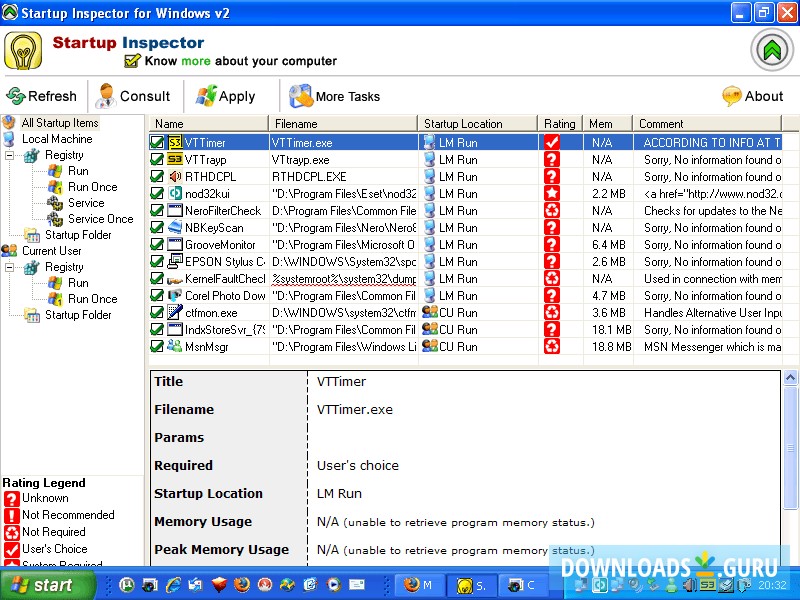Uncheck the VTTrayp startup item

(x=157, y=160)
